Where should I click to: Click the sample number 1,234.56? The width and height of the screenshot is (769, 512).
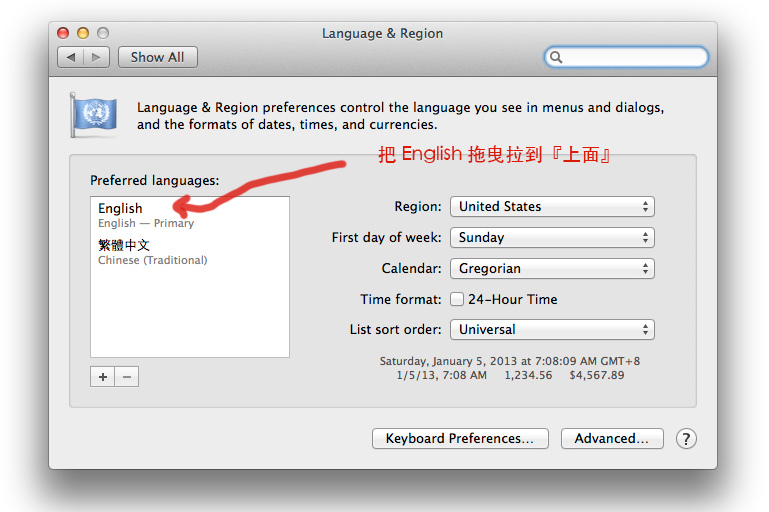click(528, 376)
